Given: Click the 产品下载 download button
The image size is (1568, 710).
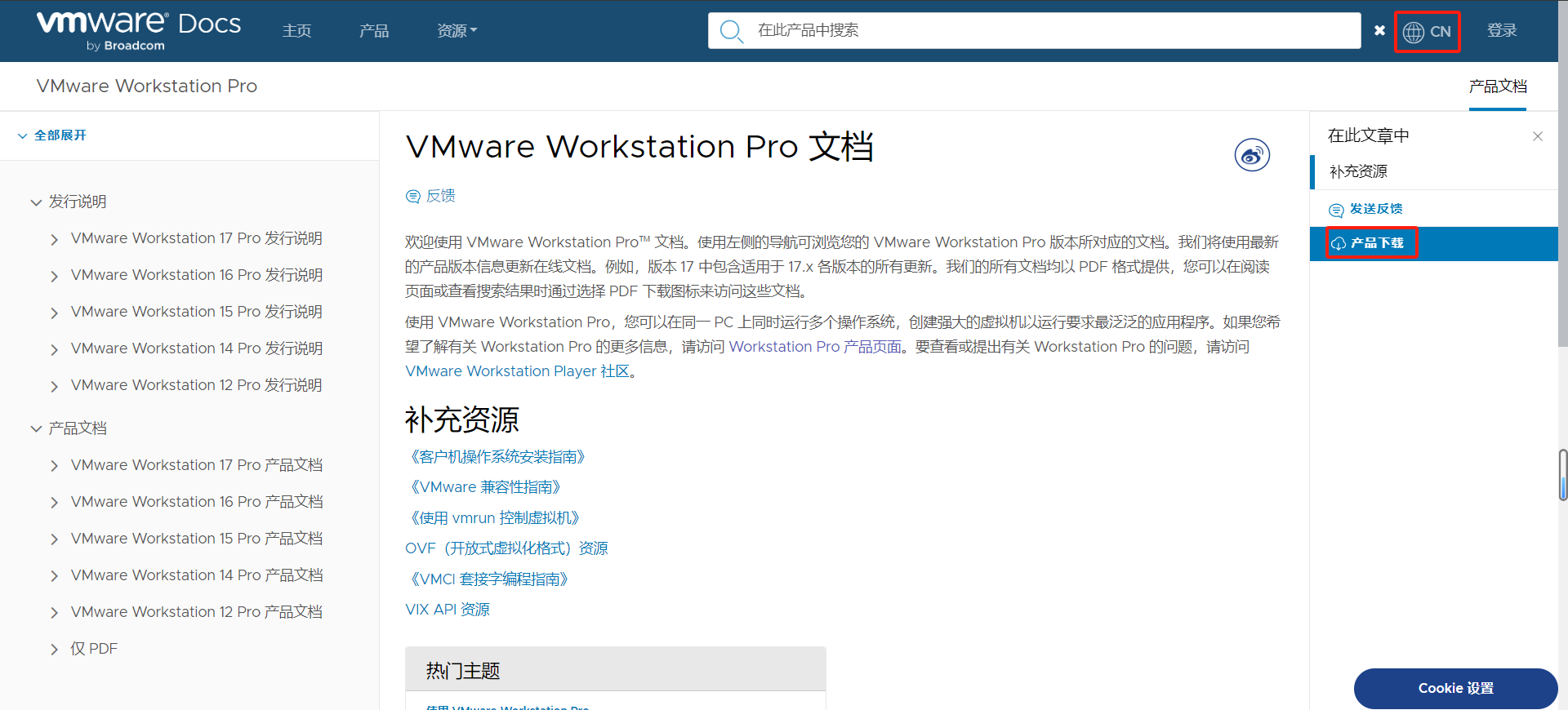Looking at the screenshot, I should (x=1375, y=243).
